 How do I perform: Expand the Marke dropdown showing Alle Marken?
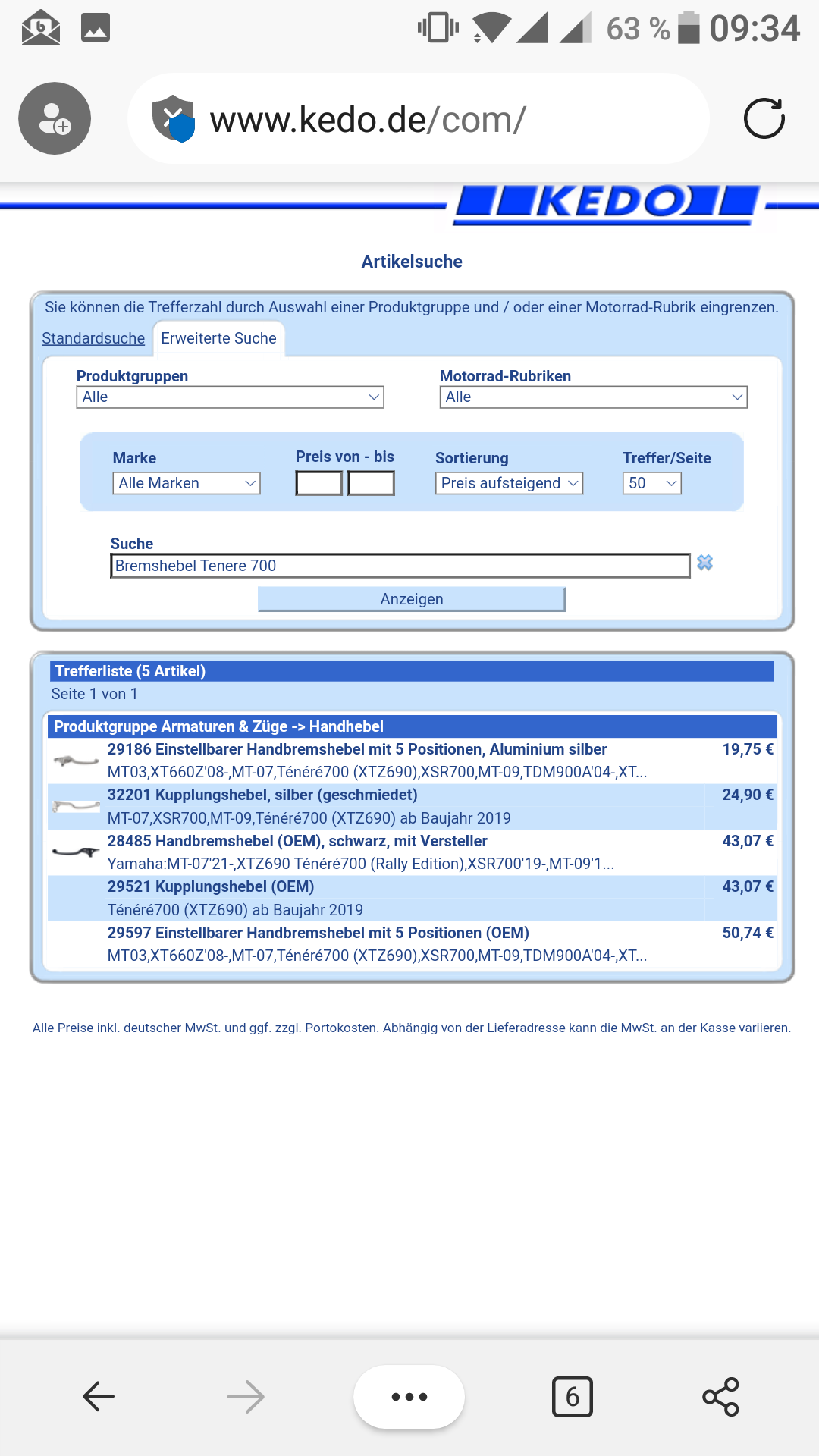point(187,483)
